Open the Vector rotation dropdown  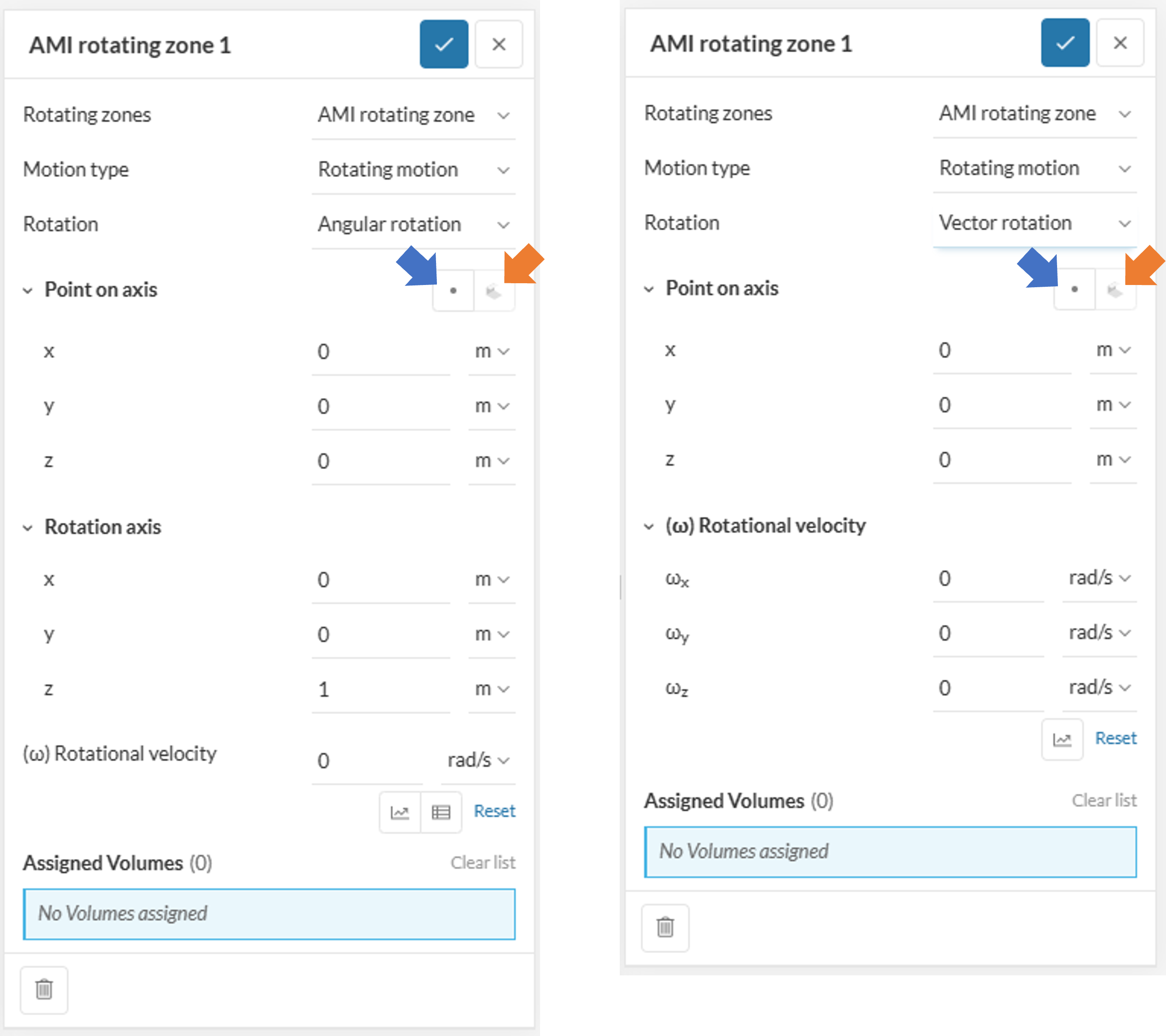(x=1034, y=223)
